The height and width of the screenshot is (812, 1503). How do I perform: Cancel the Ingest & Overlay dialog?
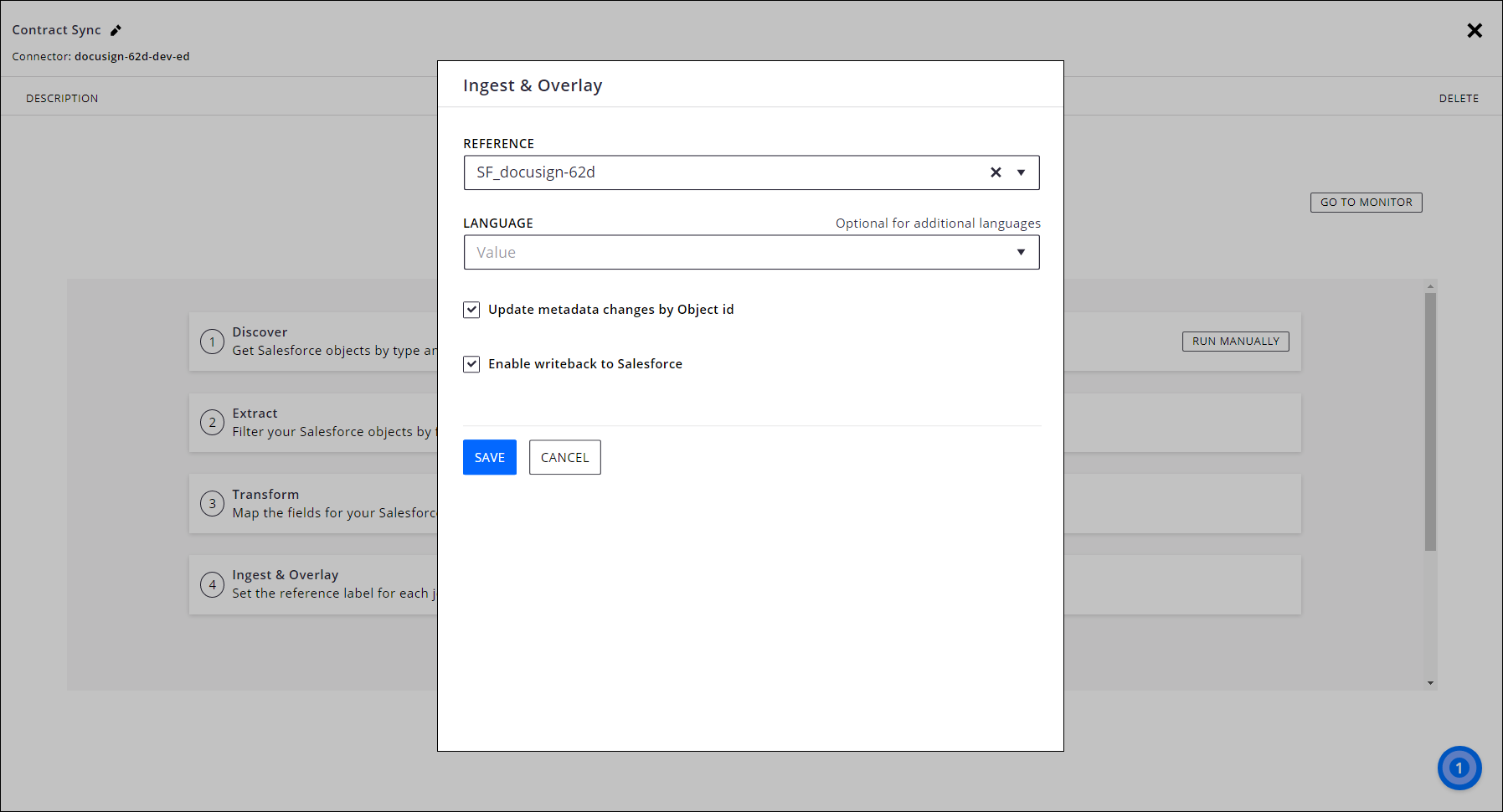point(565,457)
